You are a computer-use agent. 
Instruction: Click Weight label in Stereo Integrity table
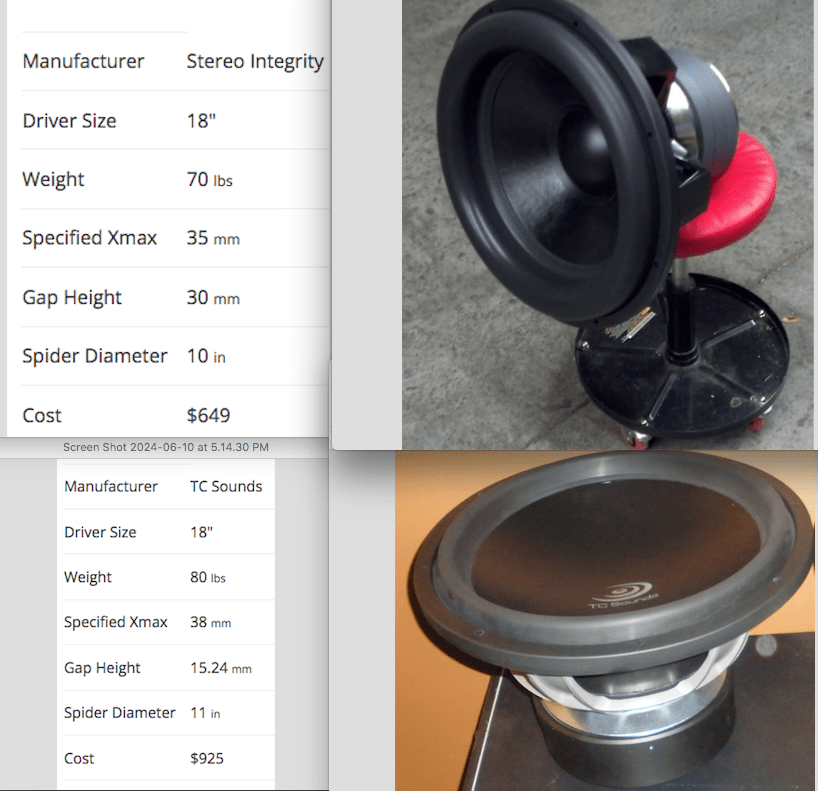(x=53, y=179)
